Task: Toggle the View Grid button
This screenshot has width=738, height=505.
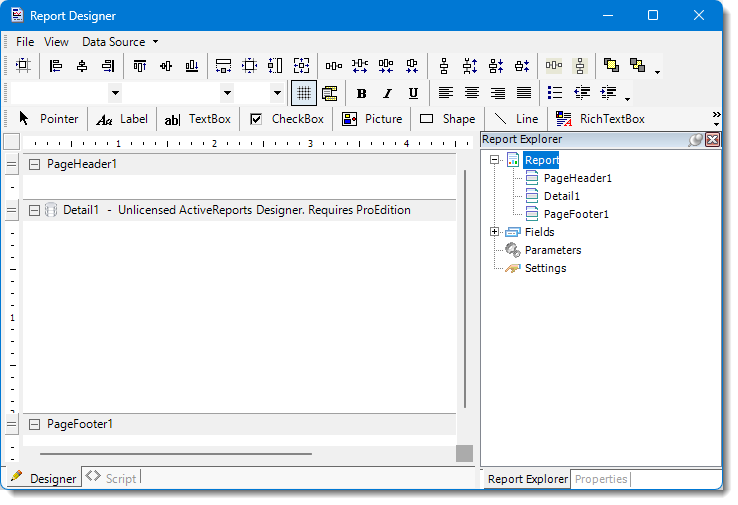Action: (x=304, y=93)
